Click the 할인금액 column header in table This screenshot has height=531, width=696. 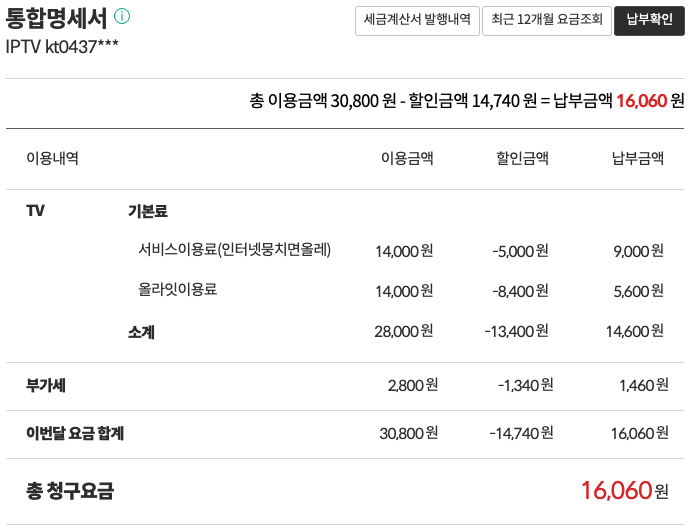pos(522,158)
